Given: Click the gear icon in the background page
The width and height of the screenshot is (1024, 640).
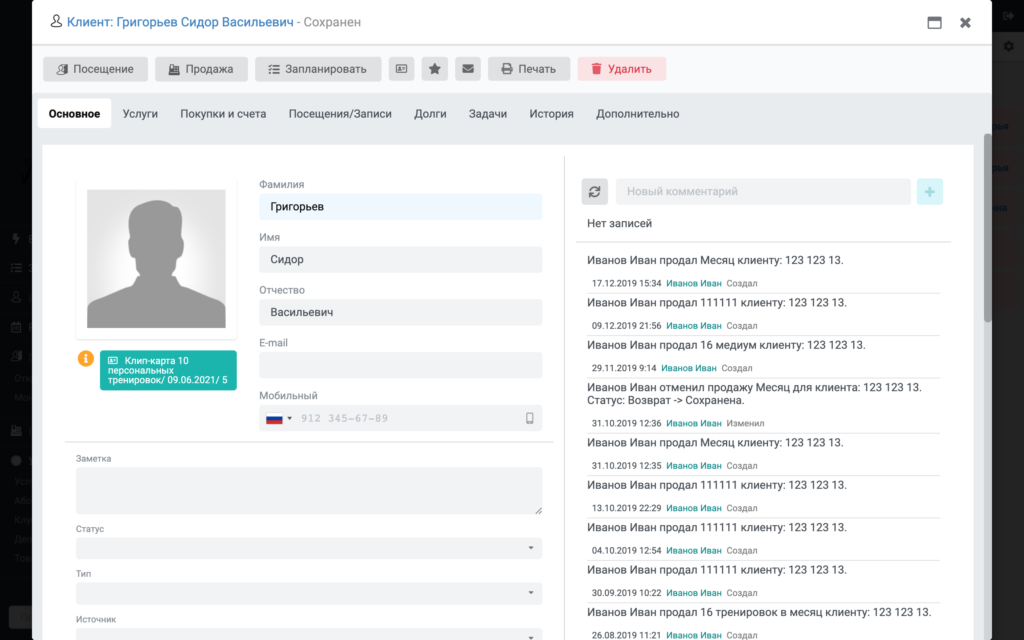Looking at the screenshot, I should tap(1008, 46).
